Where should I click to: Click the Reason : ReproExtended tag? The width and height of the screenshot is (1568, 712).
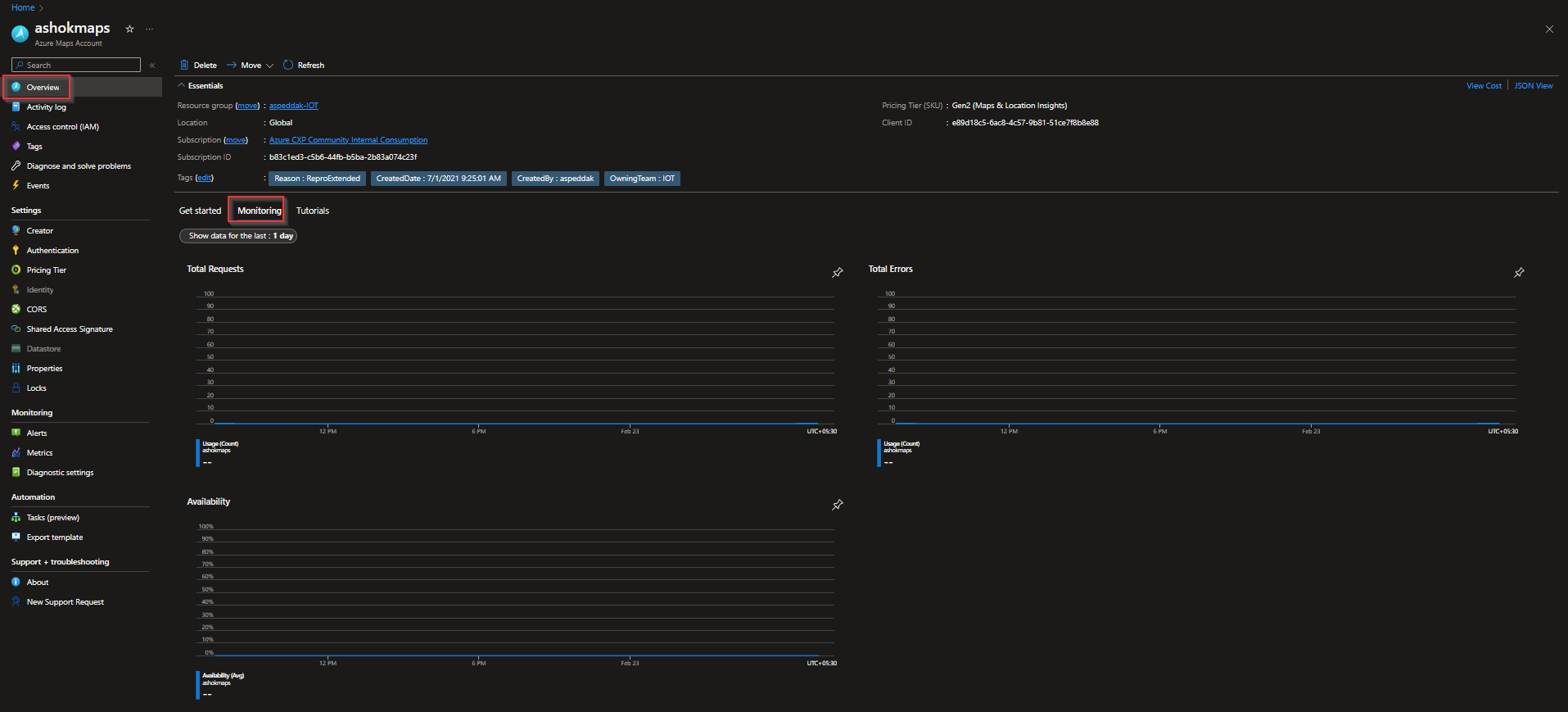click(x=317, y=178)
